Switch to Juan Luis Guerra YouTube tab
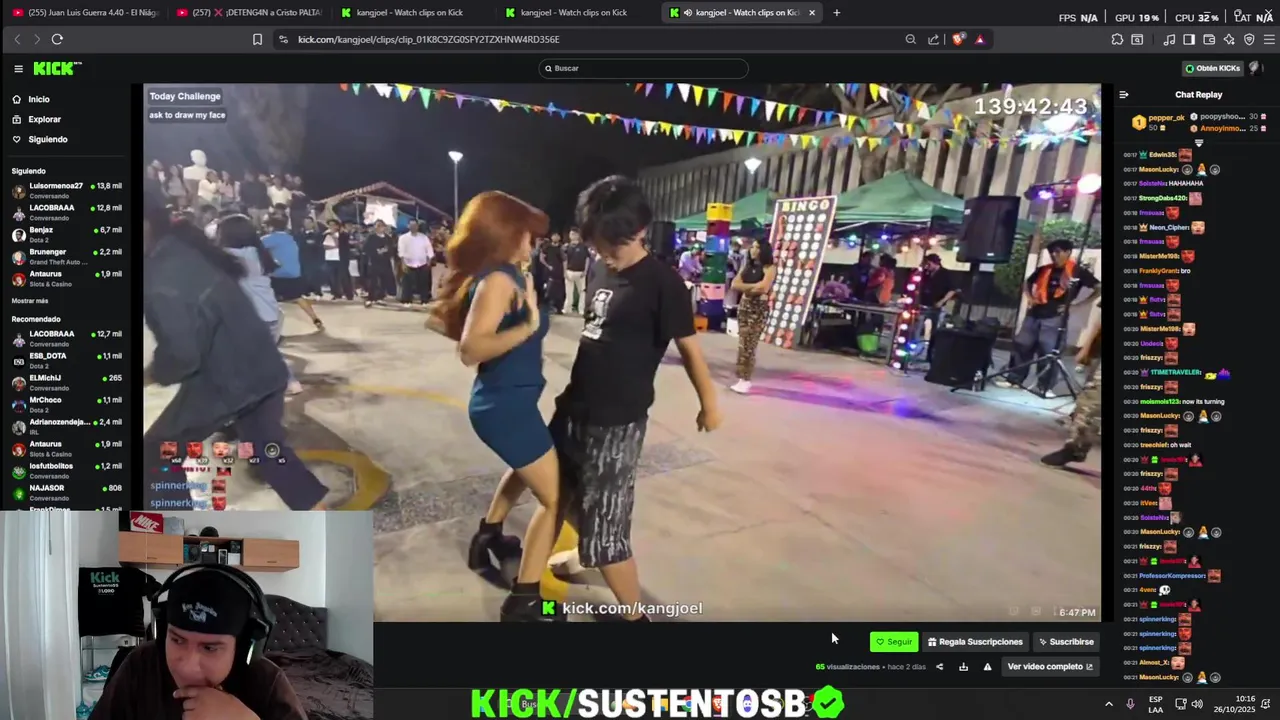 click(85, 12)
